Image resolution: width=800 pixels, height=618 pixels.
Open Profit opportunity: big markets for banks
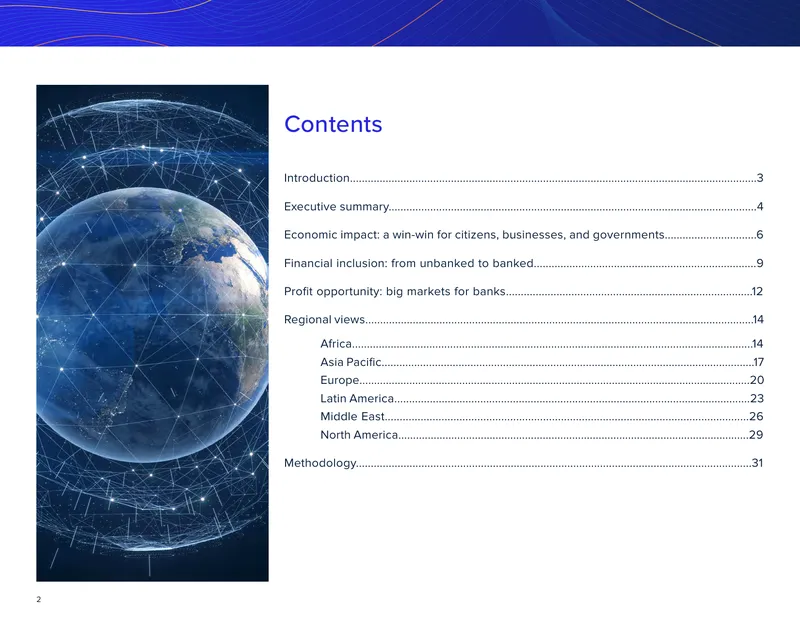pyautogui.click(x=523, y=291)
